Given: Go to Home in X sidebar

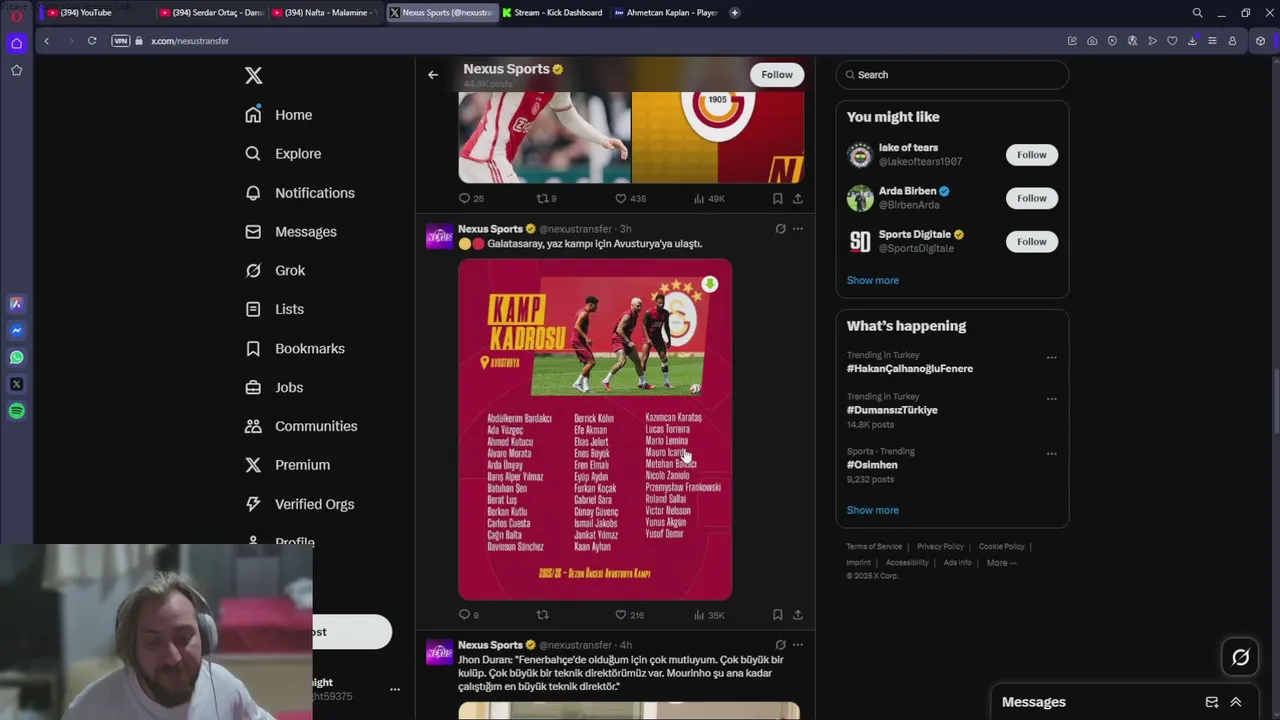Looking at the screenshot, I should [x=279, y=115].
